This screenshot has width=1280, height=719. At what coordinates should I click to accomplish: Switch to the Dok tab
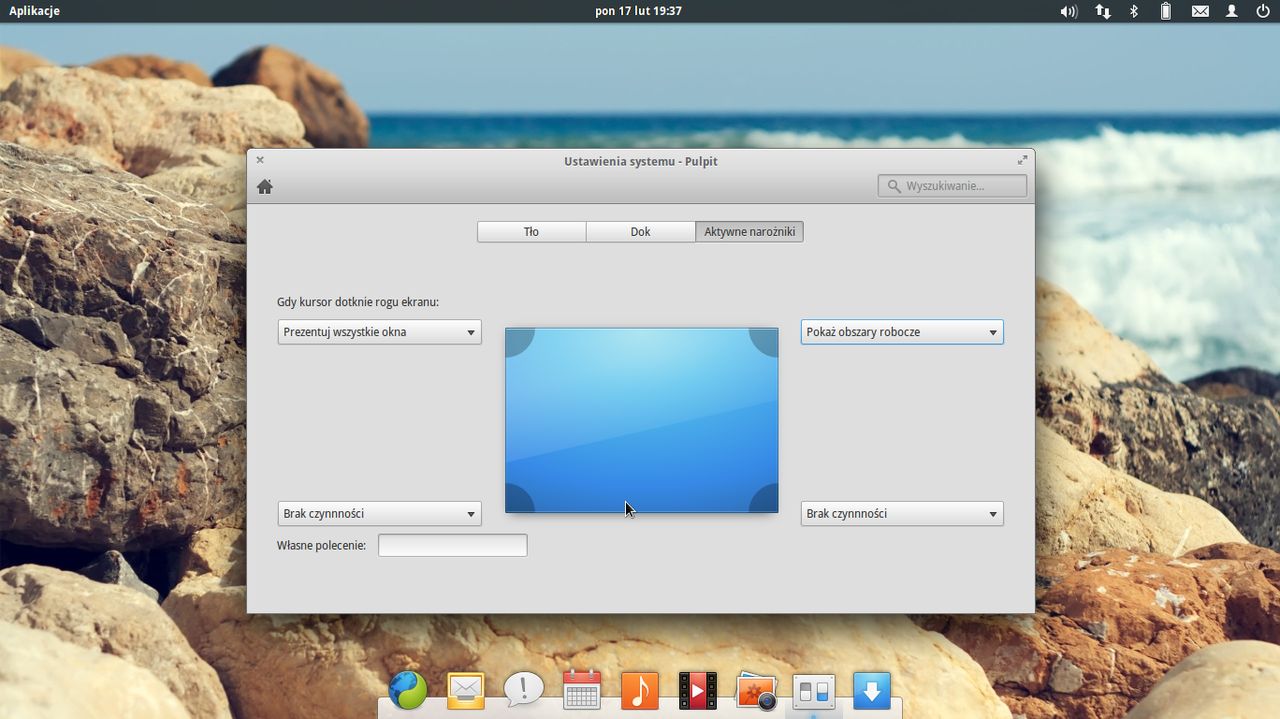point(640,232)
